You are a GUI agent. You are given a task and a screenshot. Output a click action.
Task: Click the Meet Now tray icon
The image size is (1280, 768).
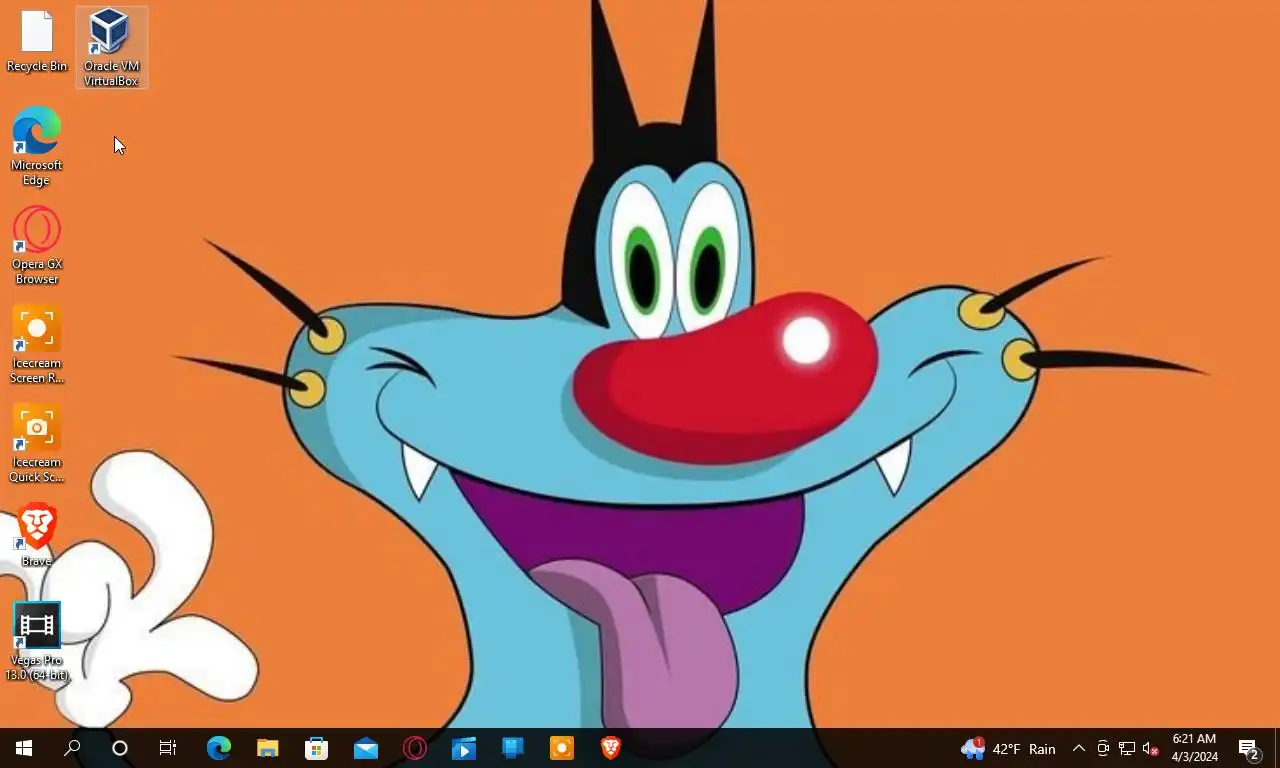point(1103,748)
